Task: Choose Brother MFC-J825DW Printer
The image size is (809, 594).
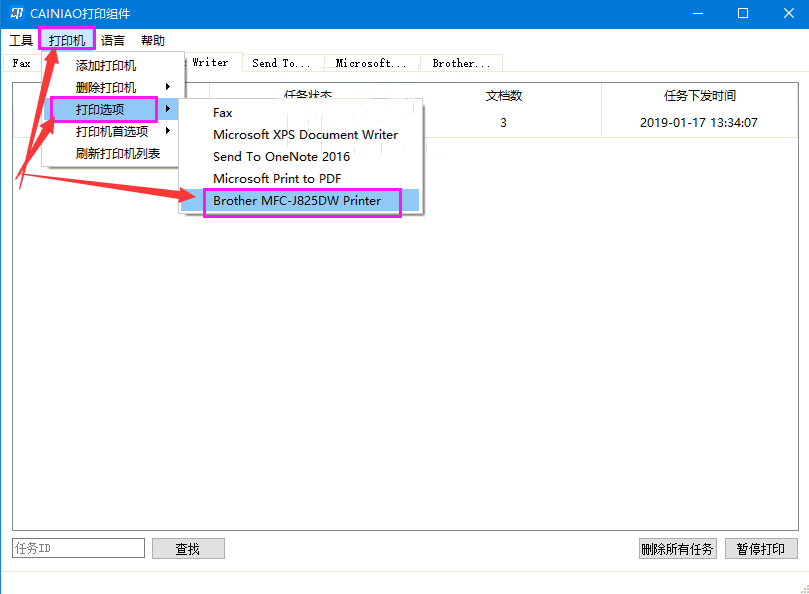Action: tap(297, 201)
